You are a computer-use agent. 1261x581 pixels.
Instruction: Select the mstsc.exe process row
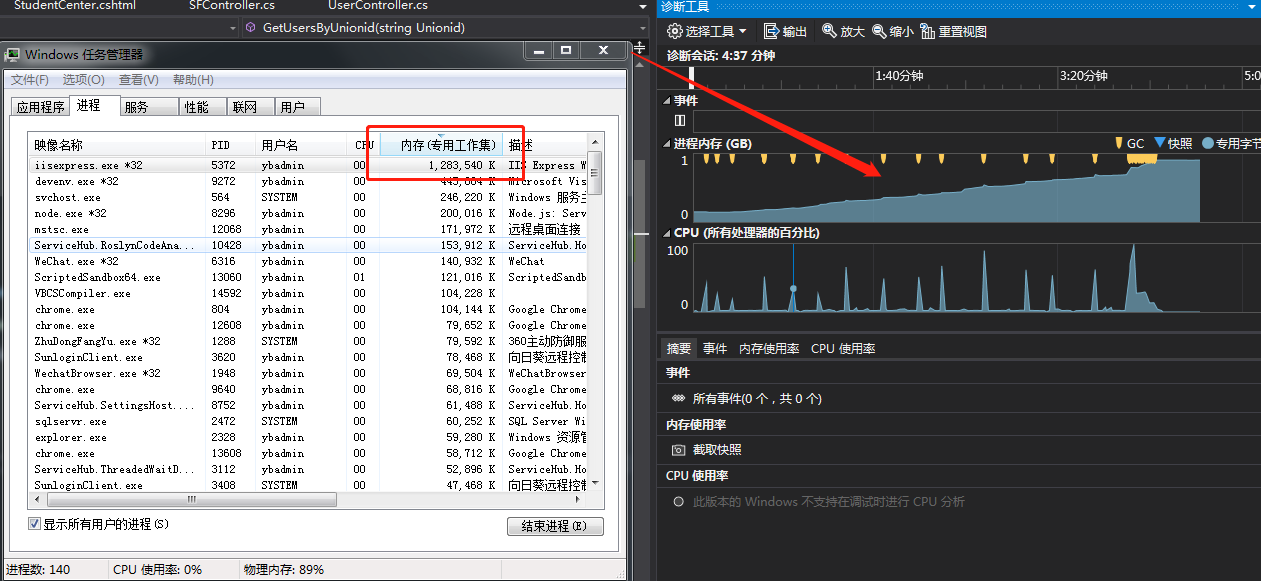(x=308, y=229)
